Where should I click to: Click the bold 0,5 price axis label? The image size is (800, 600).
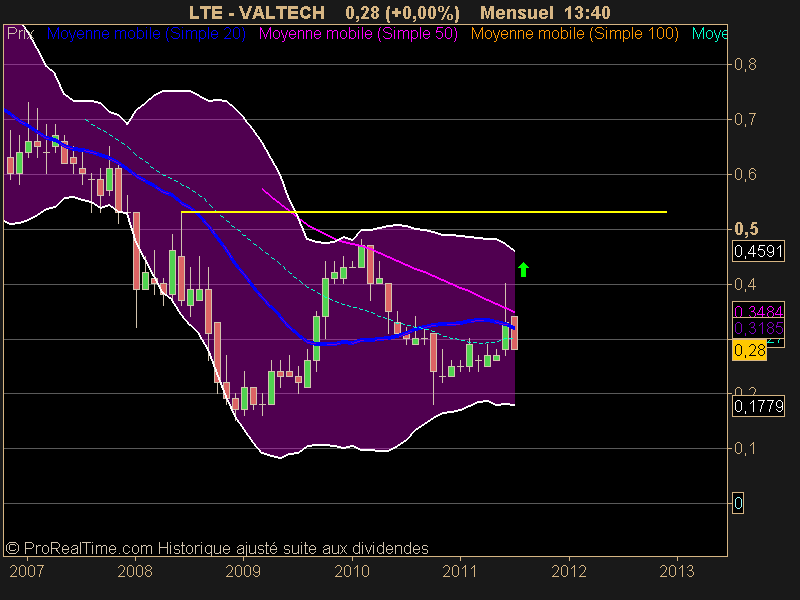click(x=746, y=229)
